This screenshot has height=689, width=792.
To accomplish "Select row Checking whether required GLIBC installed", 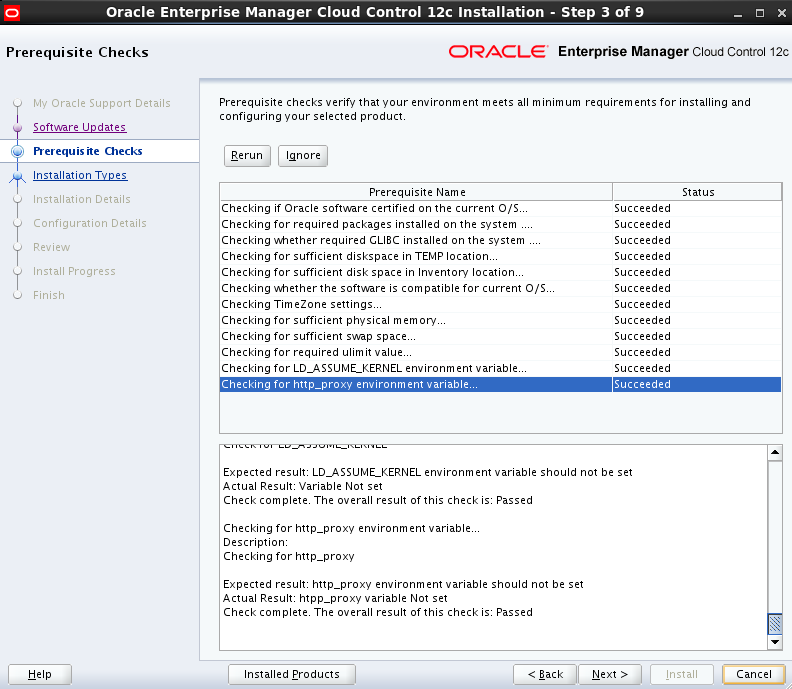I will click(x=501, y=240).
